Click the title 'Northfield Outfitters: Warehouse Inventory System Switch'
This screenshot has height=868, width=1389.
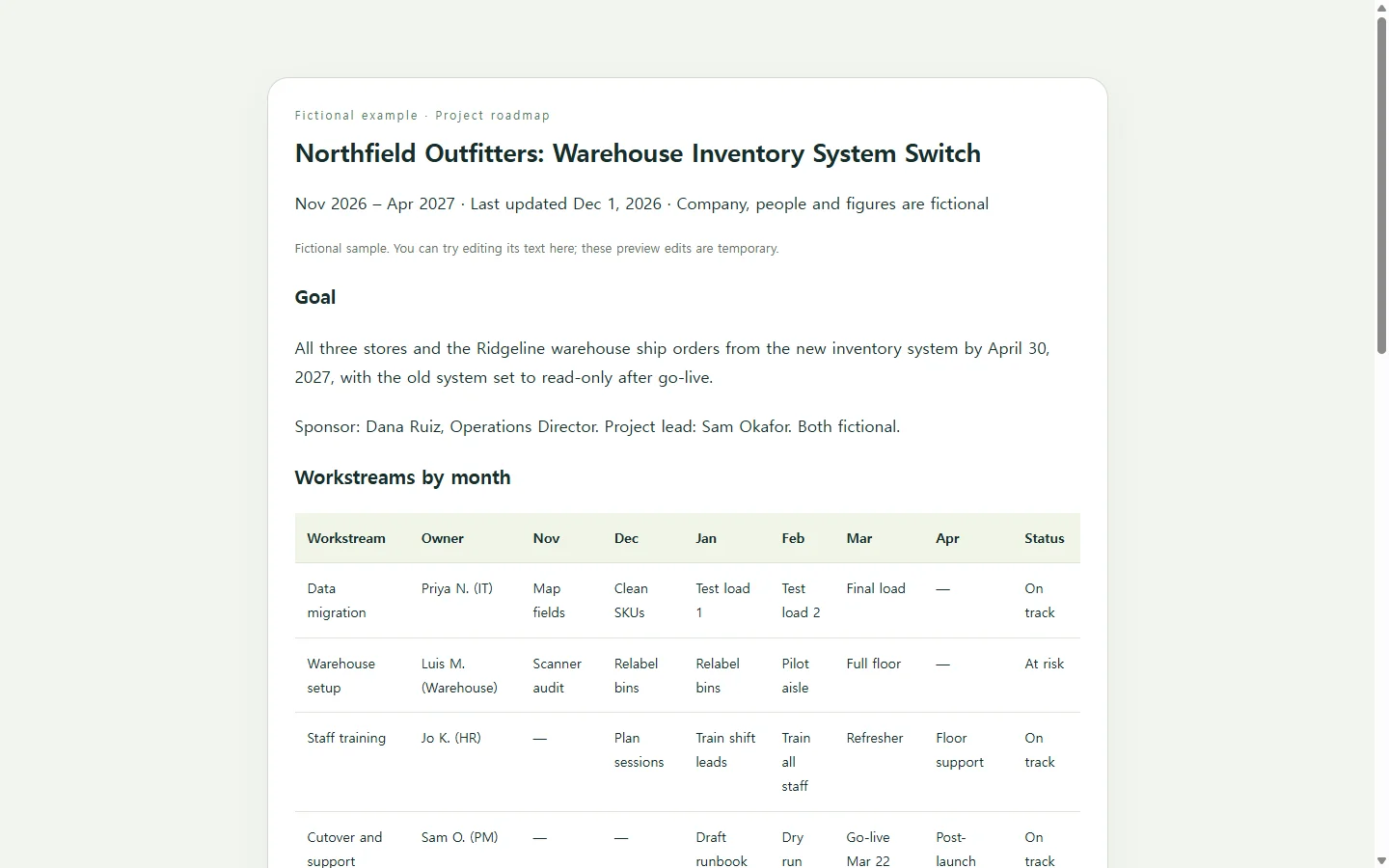638,153
